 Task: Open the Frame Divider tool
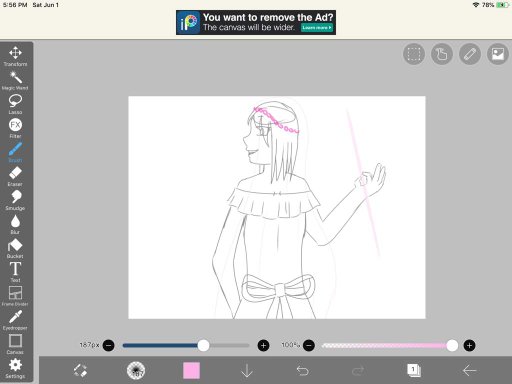[15, 296]
